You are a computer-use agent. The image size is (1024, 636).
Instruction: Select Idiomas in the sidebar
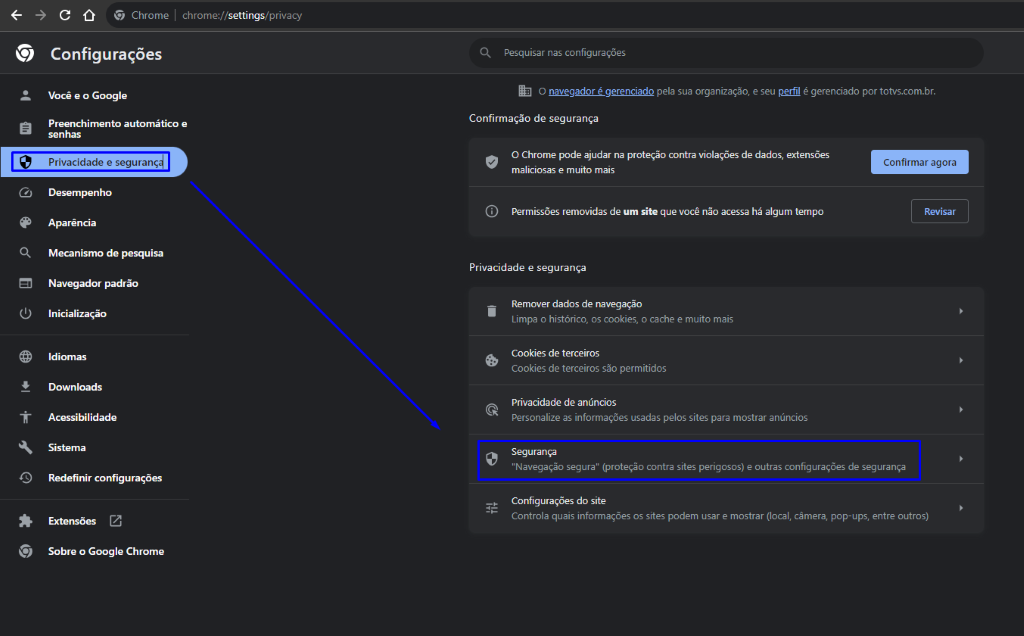coord(67,357)
